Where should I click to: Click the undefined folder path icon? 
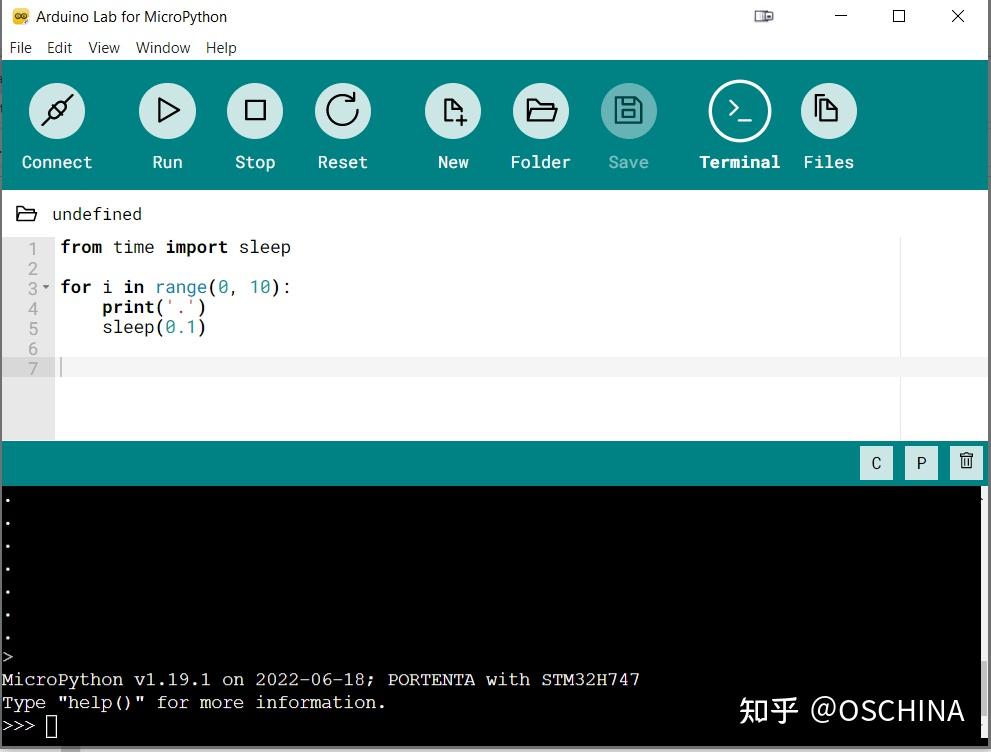[x=26, y=214]
